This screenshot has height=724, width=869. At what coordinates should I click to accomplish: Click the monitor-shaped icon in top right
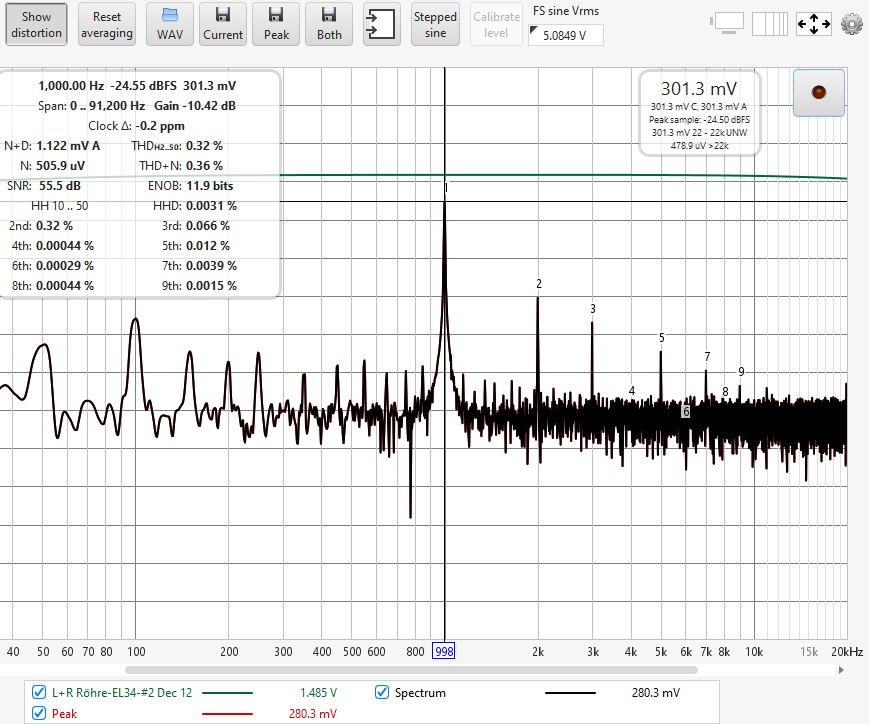[728, 24]
